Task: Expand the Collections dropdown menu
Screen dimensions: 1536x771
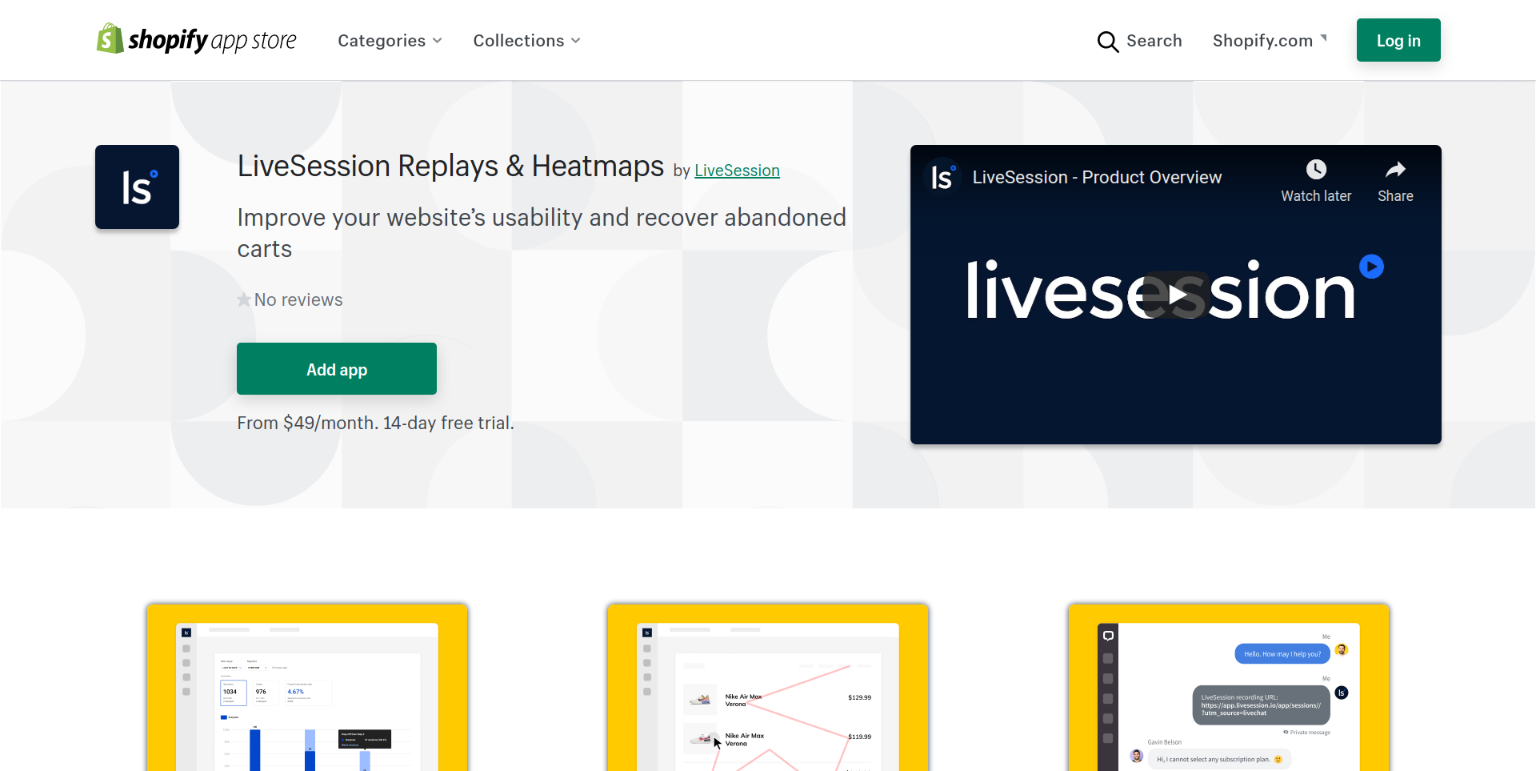Action: tap(526, 41)
